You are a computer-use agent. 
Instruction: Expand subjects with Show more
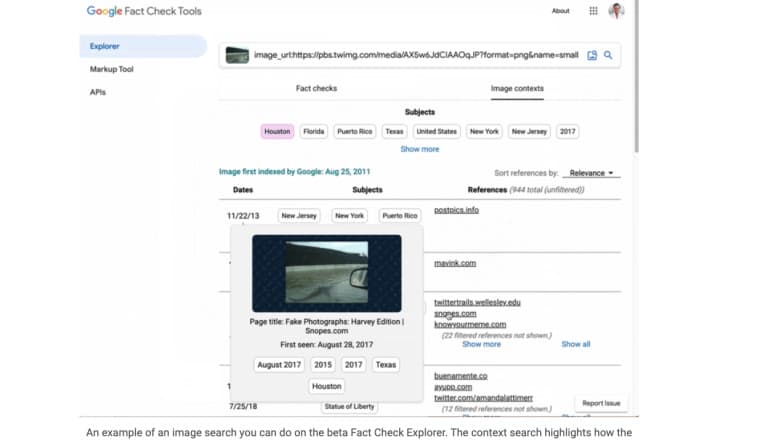pos(419,149)
